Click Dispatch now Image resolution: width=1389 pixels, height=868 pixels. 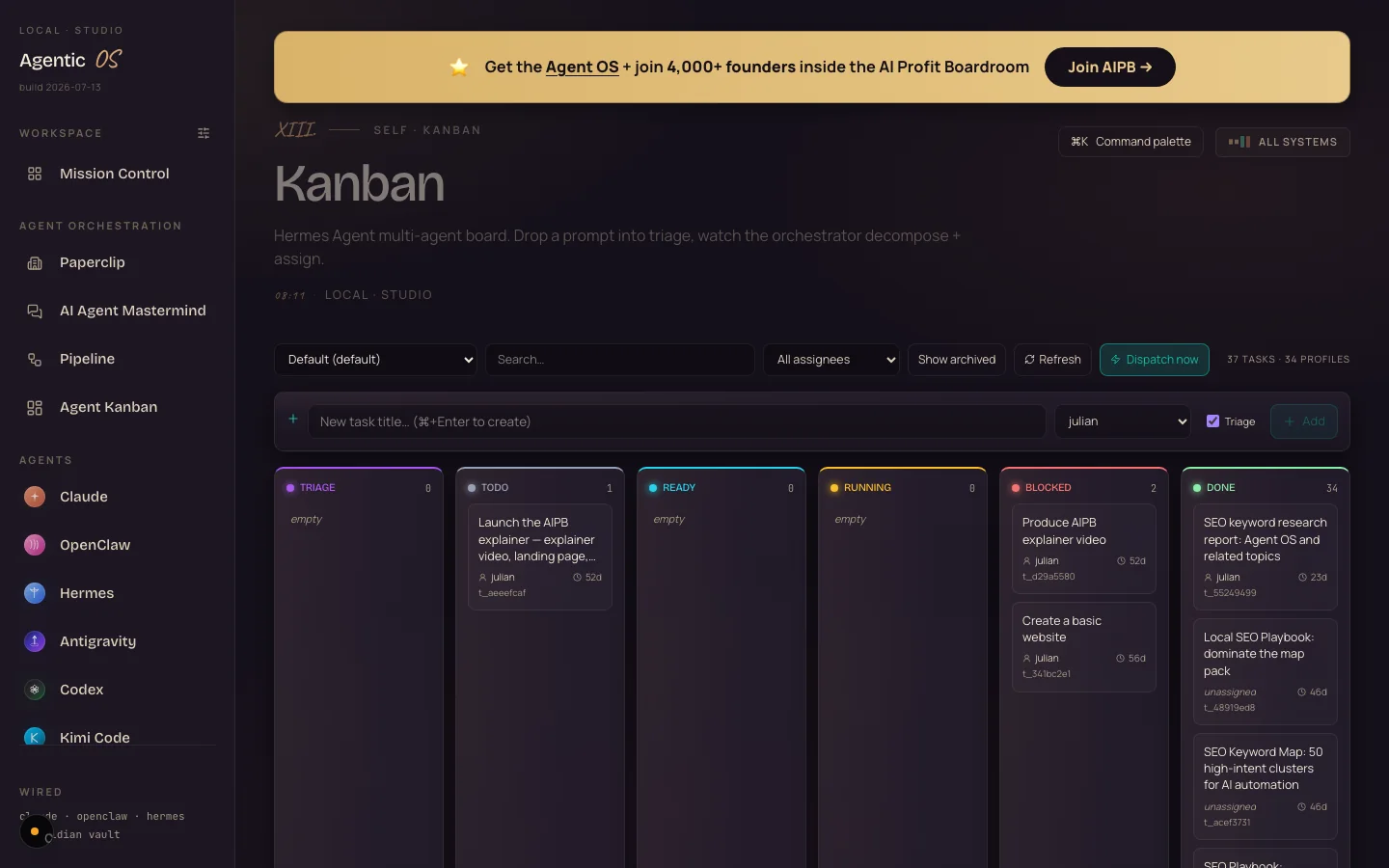point(1154,360)
